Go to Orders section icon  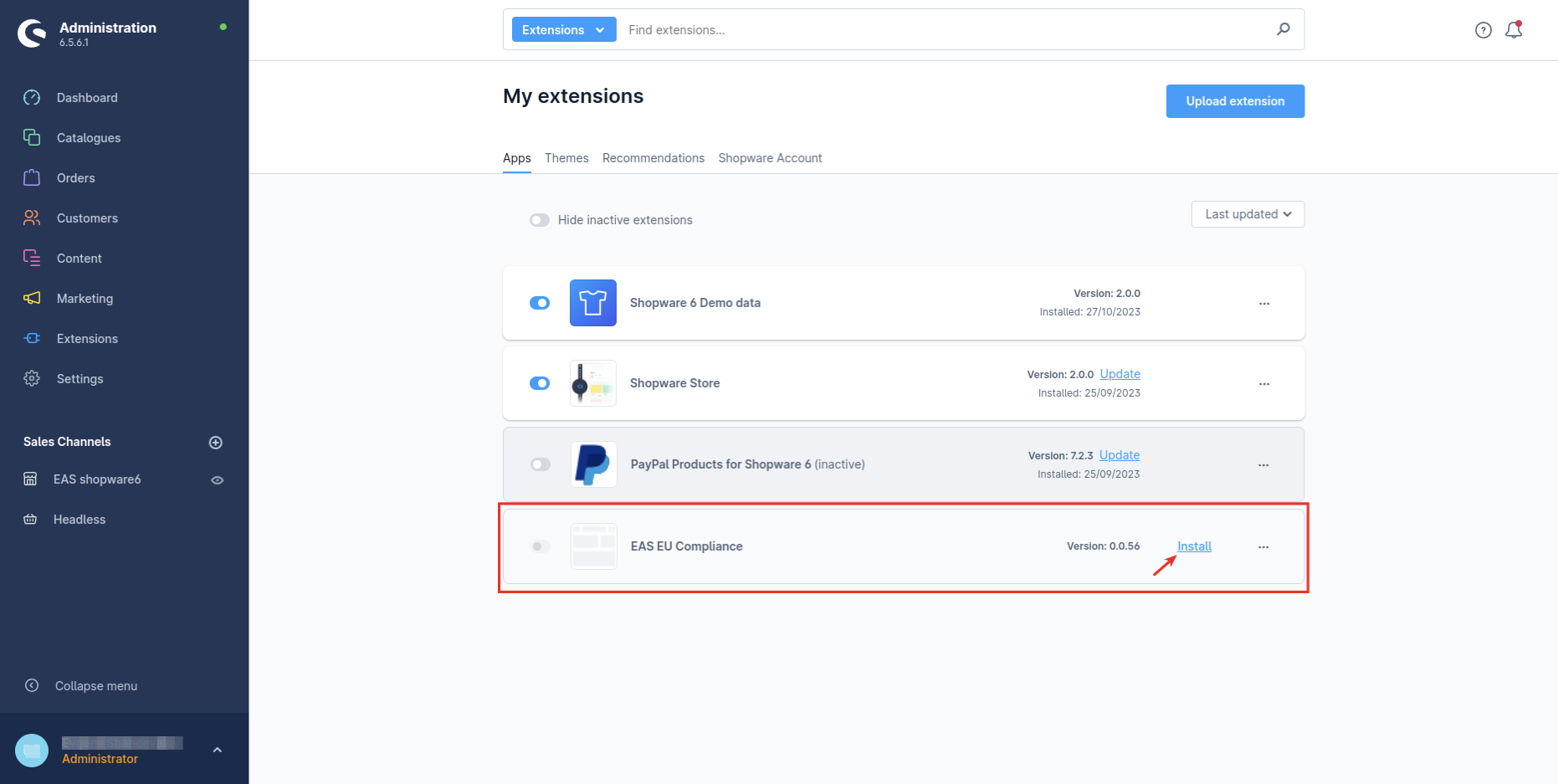(32, 177)
